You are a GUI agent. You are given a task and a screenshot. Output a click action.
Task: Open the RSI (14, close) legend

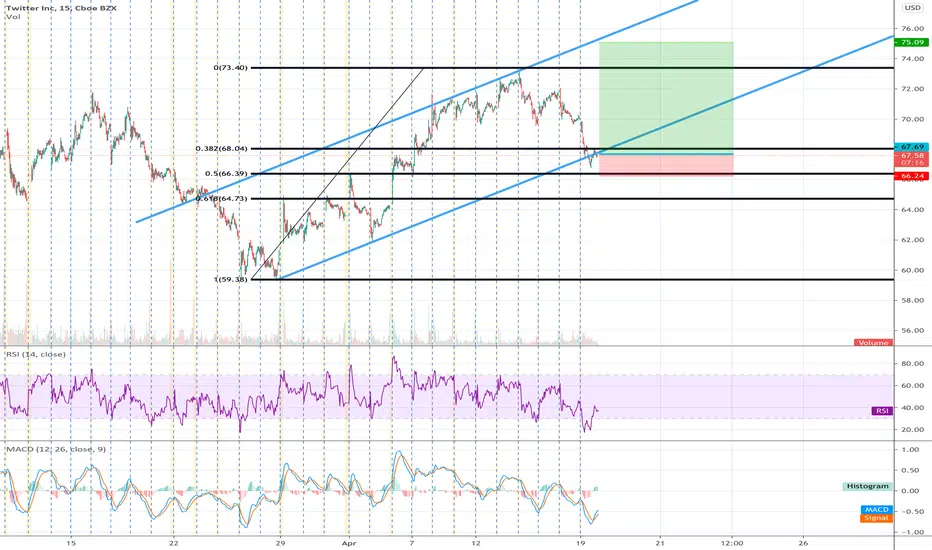click(36, 354)
